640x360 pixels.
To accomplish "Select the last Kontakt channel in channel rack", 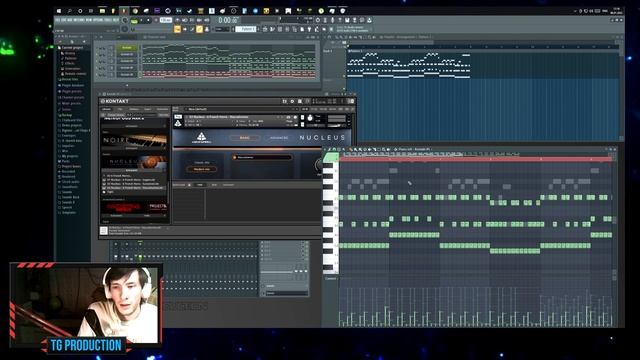I will [x=127, y=75].
